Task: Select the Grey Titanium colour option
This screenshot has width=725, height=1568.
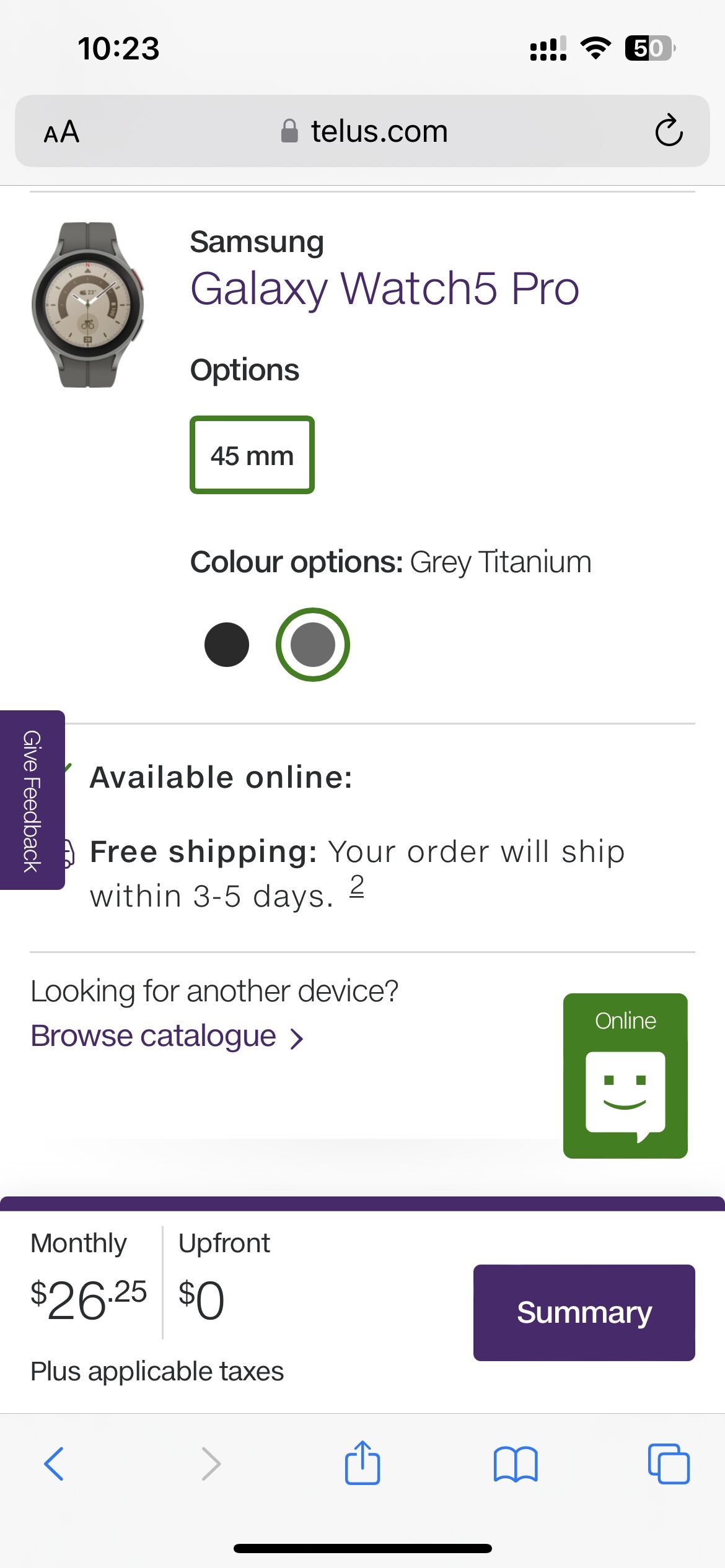Action: [314, 644]
